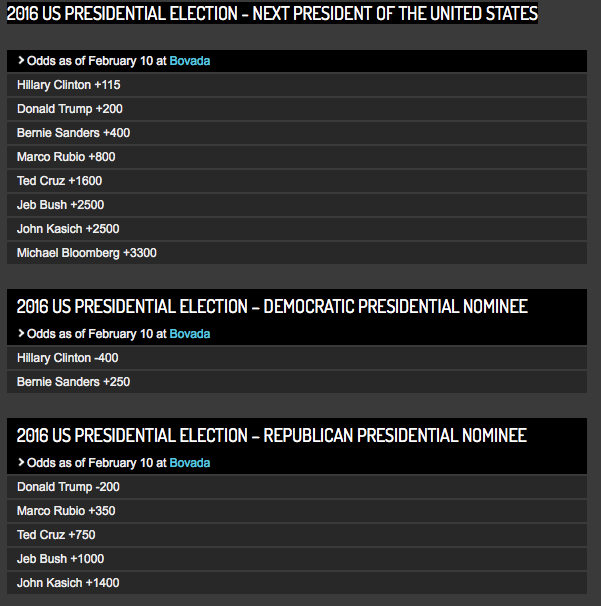Viewport: 601px width, 606px height.
Task: Click the Donald Trump -200 row
Action: point(297,487)
